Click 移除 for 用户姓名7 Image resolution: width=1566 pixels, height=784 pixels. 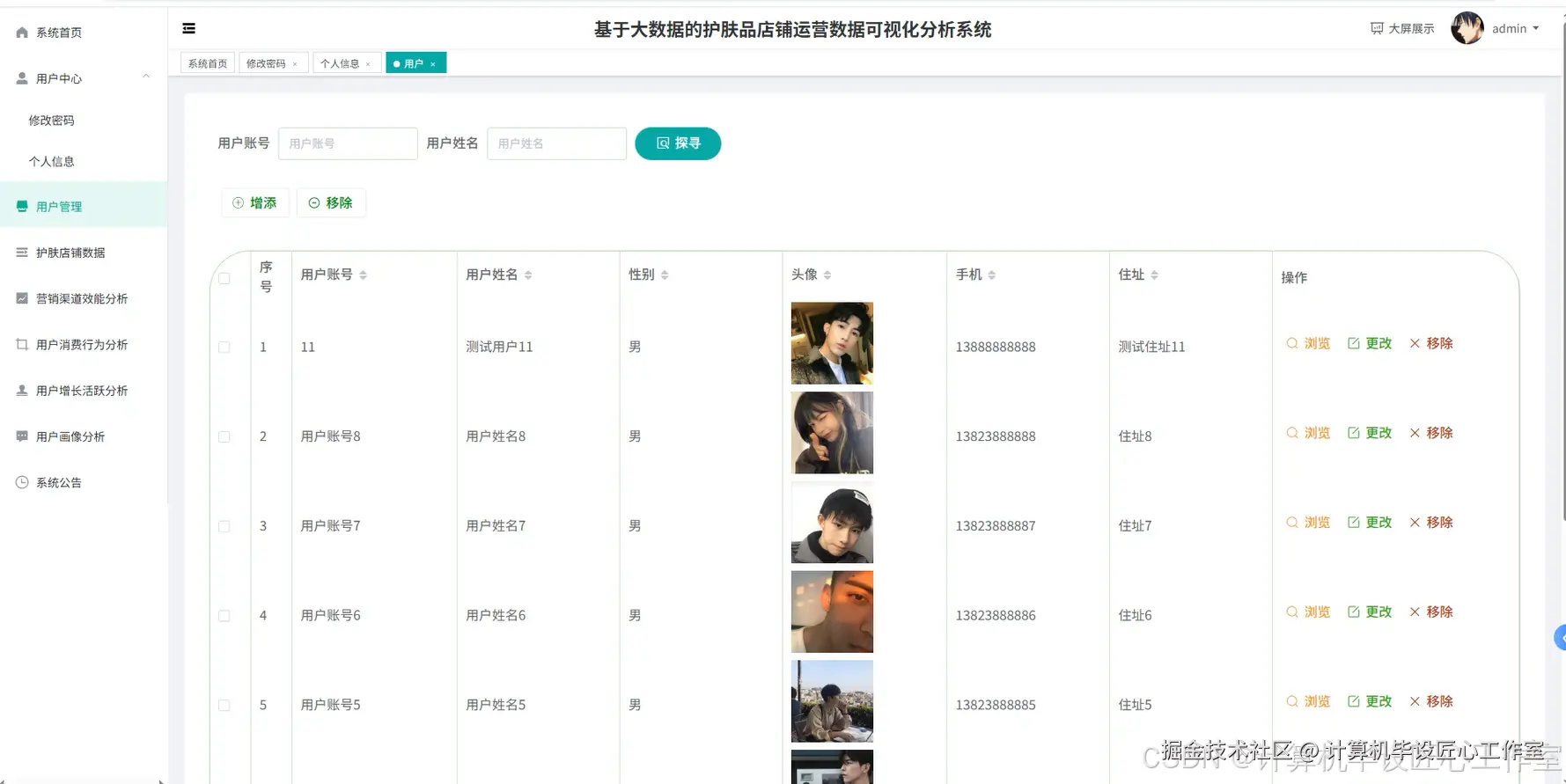pos(1431,523)
